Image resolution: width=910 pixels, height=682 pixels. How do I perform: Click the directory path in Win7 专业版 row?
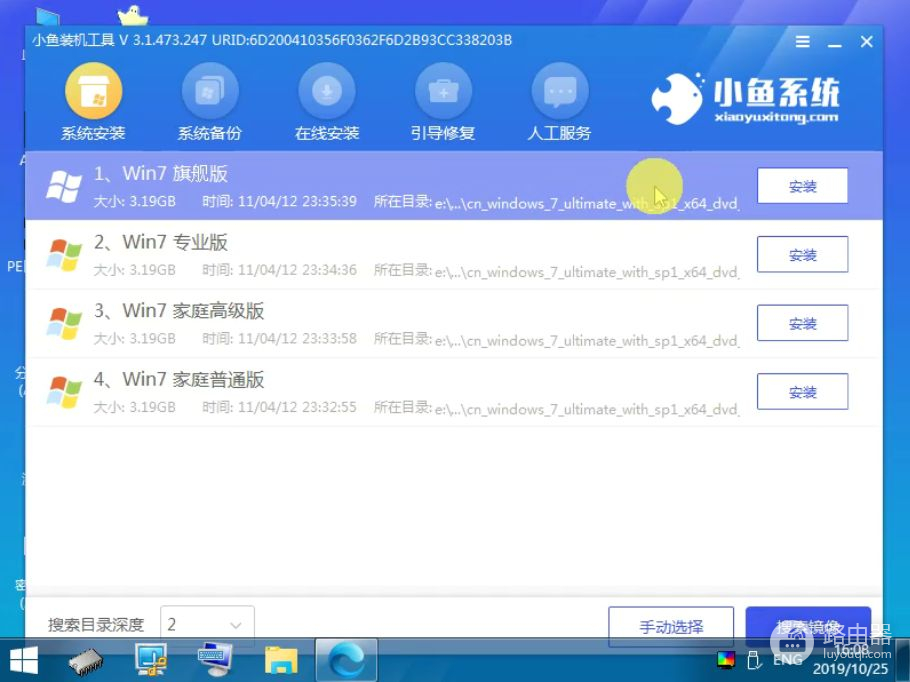pos(587,272)
